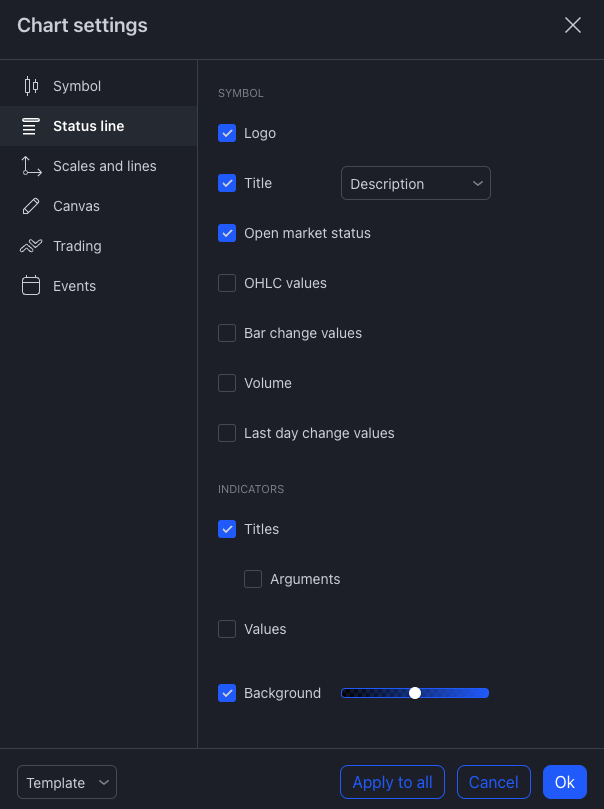Turn on Bar change values
The image size is (604, 809).
[227, 333]
